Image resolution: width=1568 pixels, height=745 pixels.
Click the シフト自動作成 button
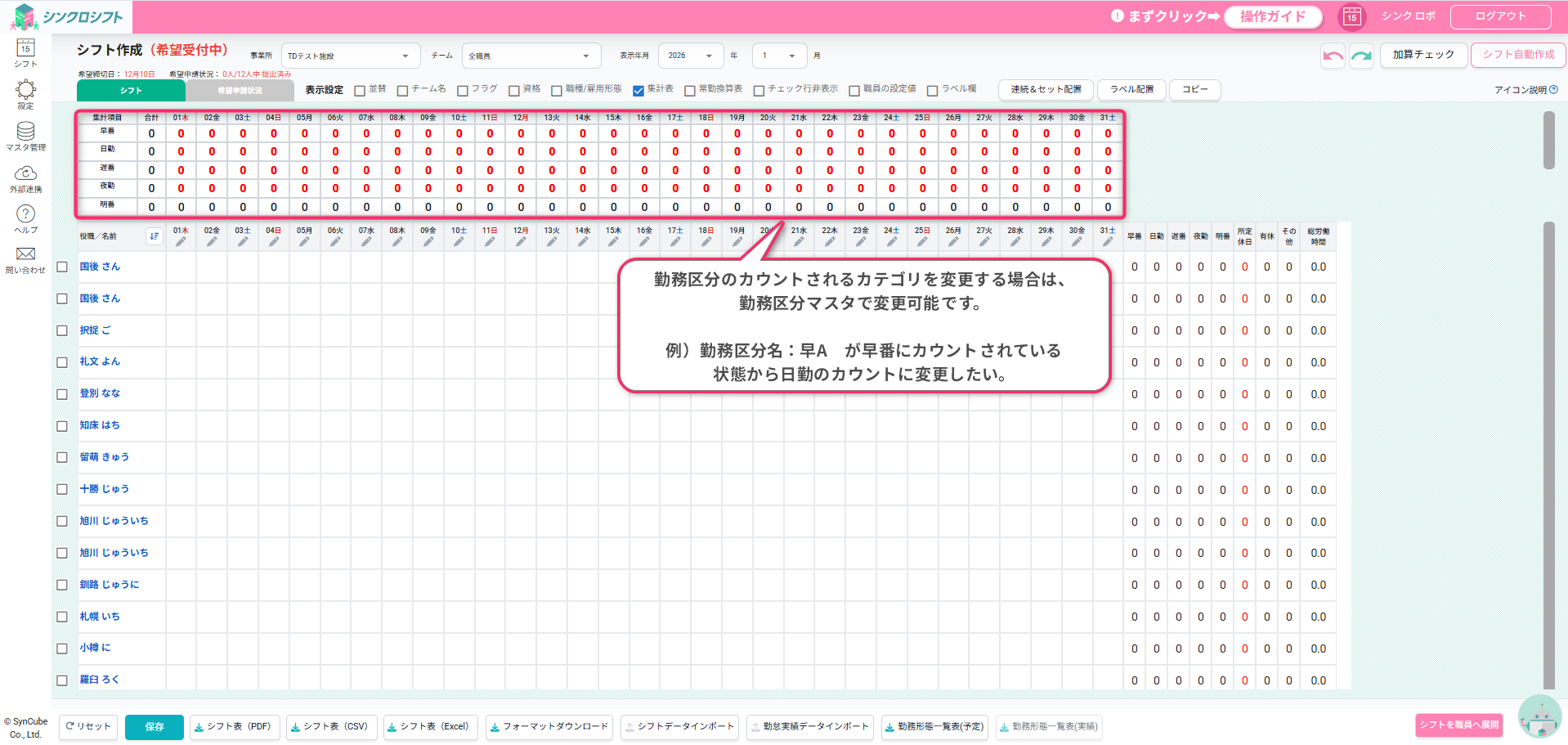(1518, 55)
